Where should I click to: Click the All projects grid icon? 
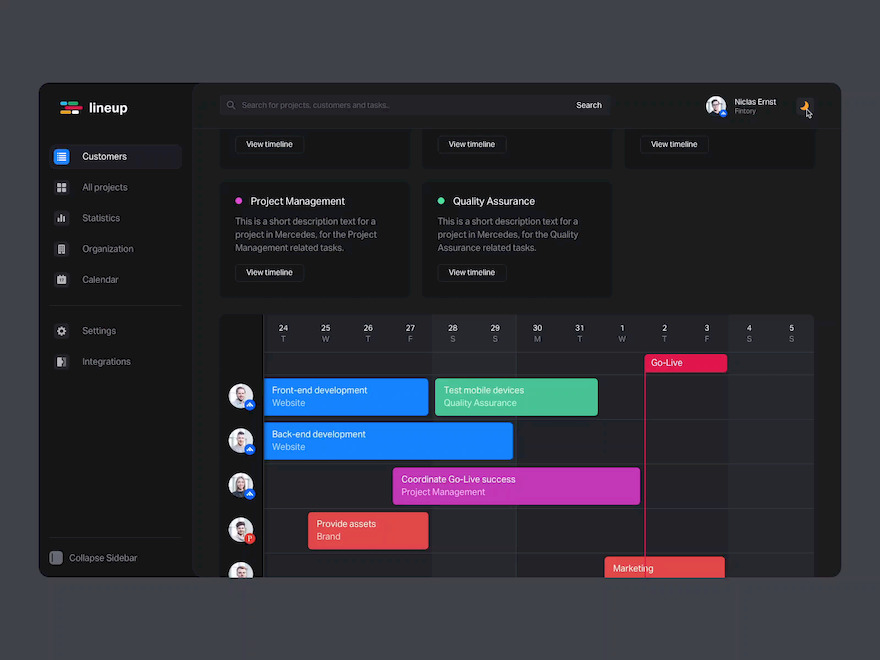[x=62, y=187]
